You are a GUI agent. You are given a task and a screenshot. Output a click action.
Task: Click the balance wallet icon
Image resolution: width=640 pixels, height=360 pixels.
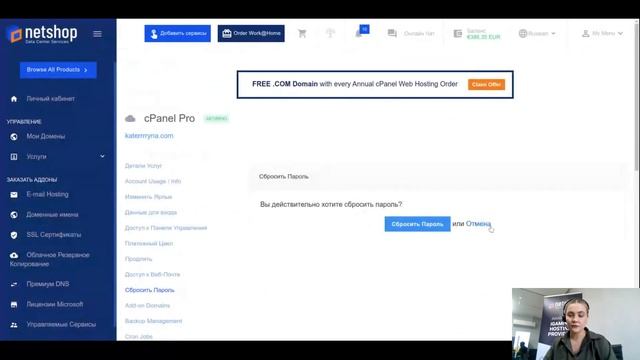point(458,33)
